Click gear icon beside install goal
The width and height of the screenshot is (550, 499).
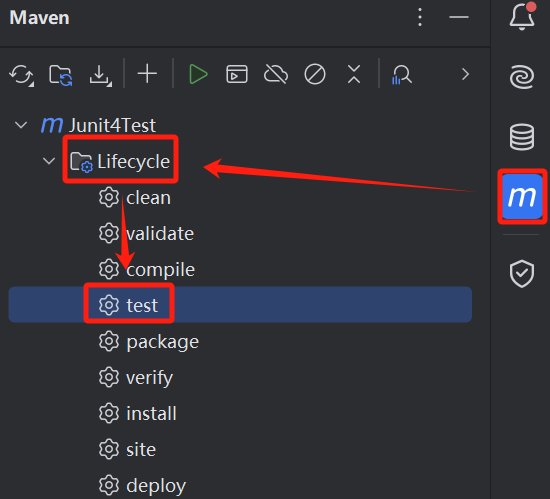click(109, 413)
